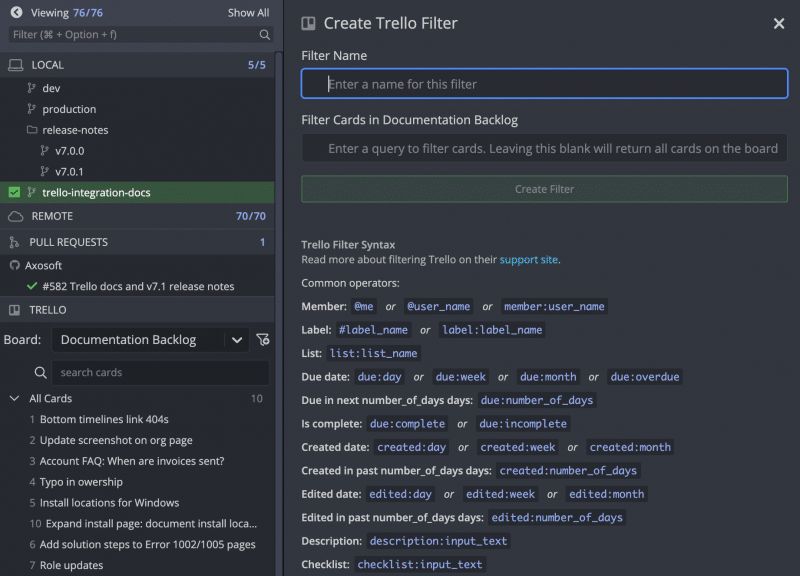Close the Create Trello Filter panel
The width and height of the screenshot is (800, 576).
(779, 23)
